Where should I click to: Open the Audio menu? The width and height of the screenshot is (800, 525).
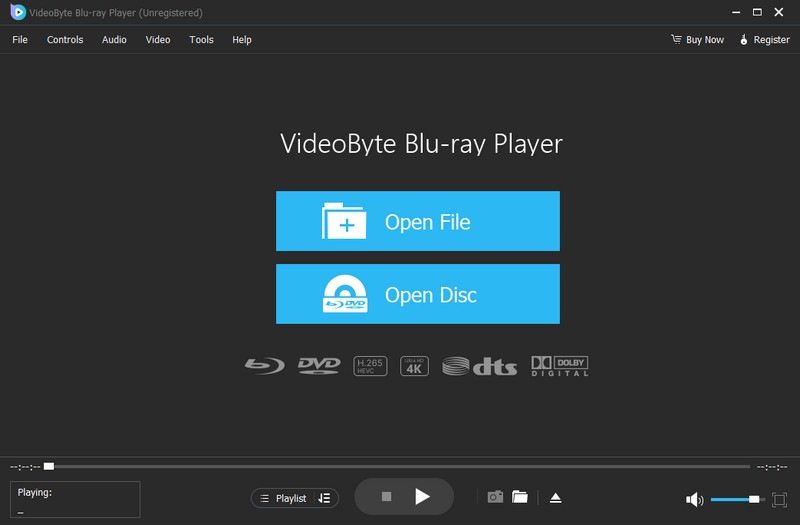pos(114,40)
